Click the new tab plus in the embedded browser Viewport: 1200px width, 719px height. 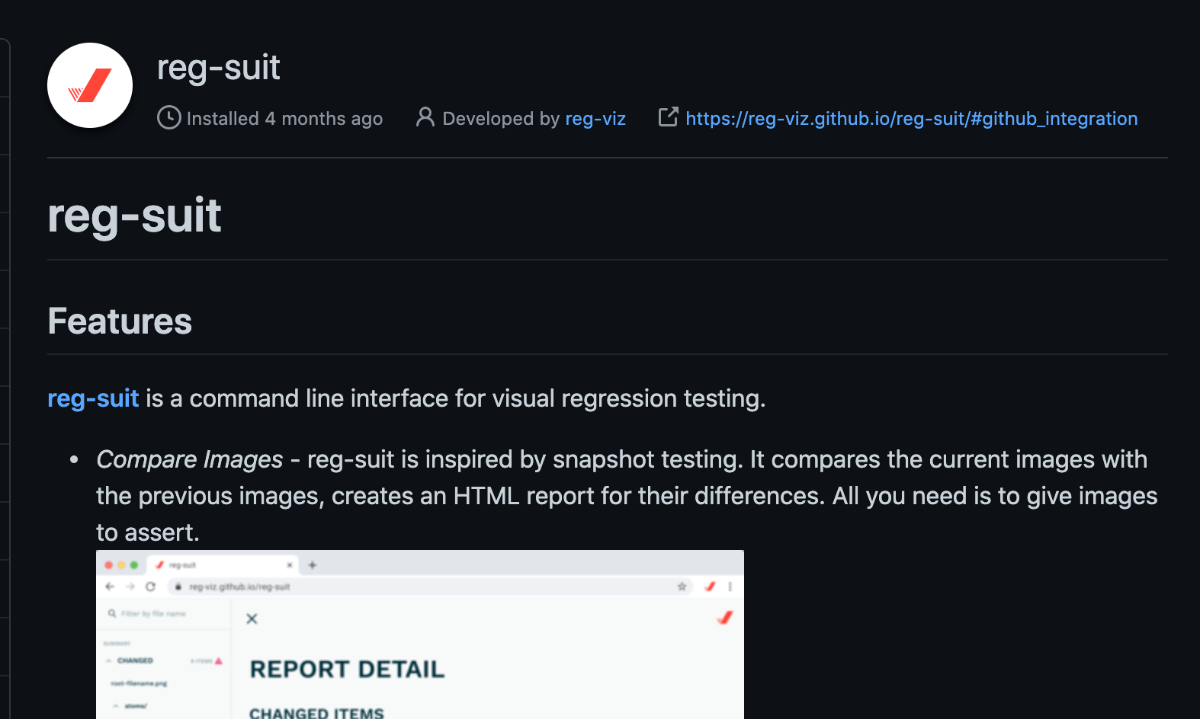tap(312, 565)
